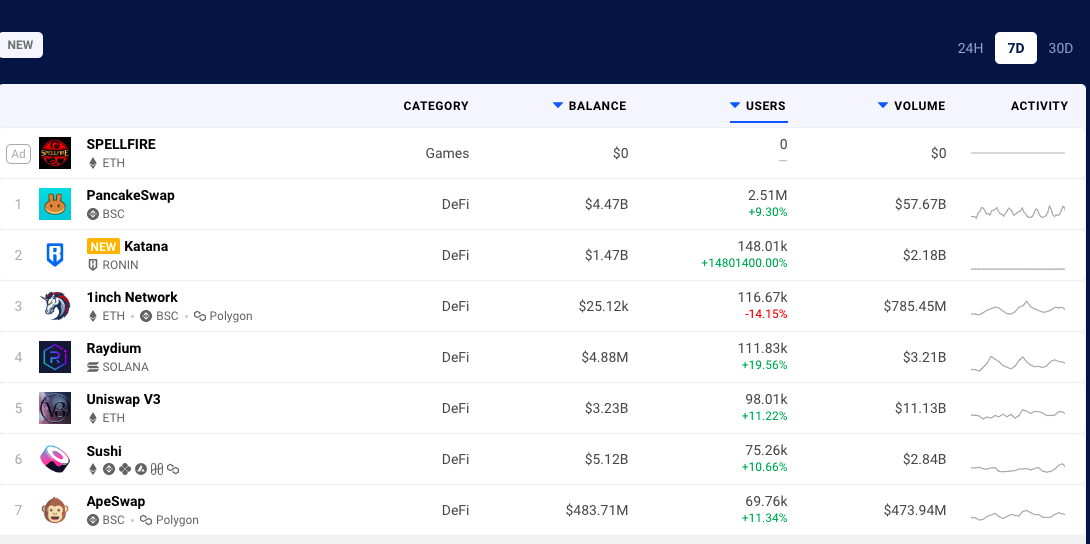Click the ETH chain icon under 1inch Network

point(92,316)
